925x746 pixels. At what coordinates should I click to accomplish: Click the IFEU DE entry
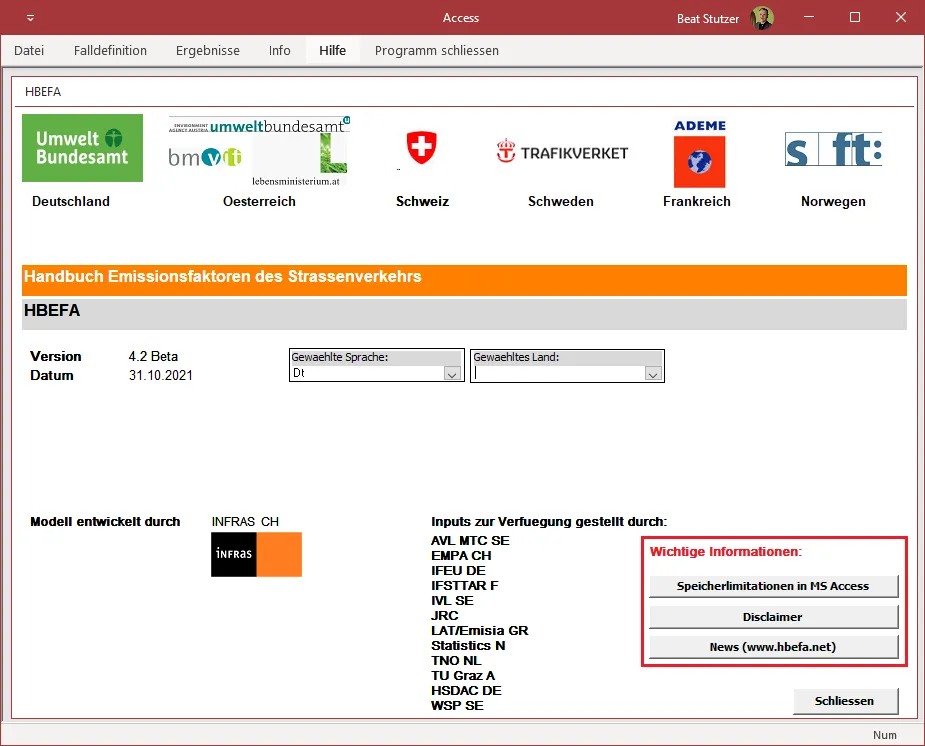coord(458,571)
